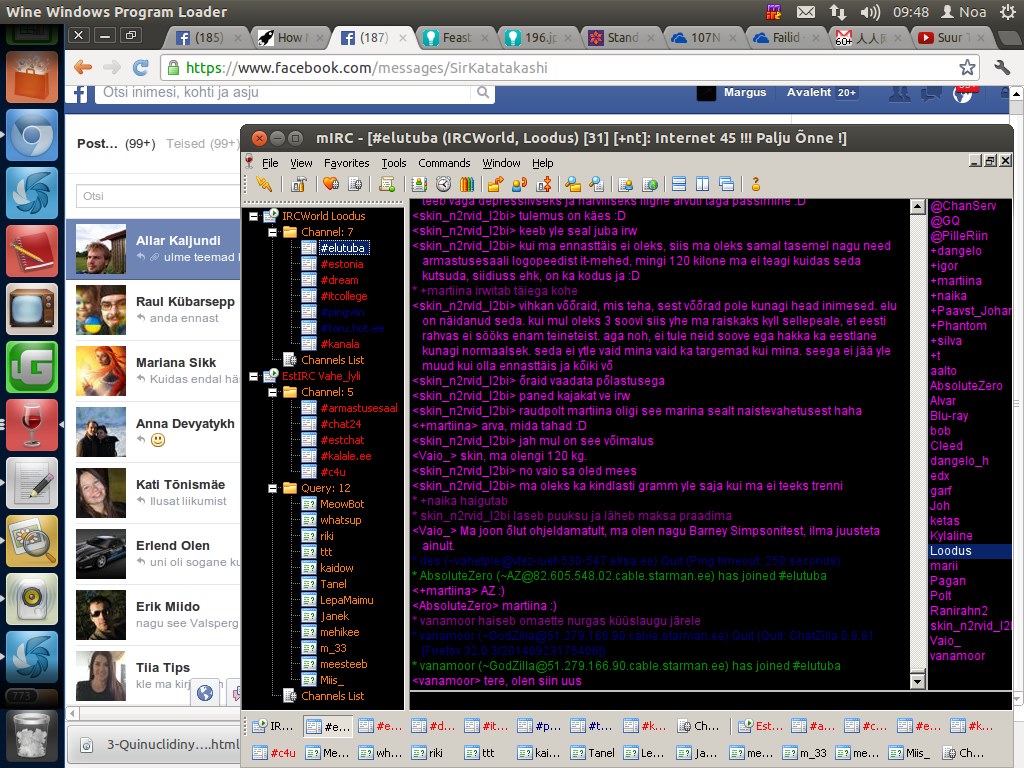Click the mIRC Connect lightning icon
Viewport: 1024px width, 768px height.
coord(264,185)
